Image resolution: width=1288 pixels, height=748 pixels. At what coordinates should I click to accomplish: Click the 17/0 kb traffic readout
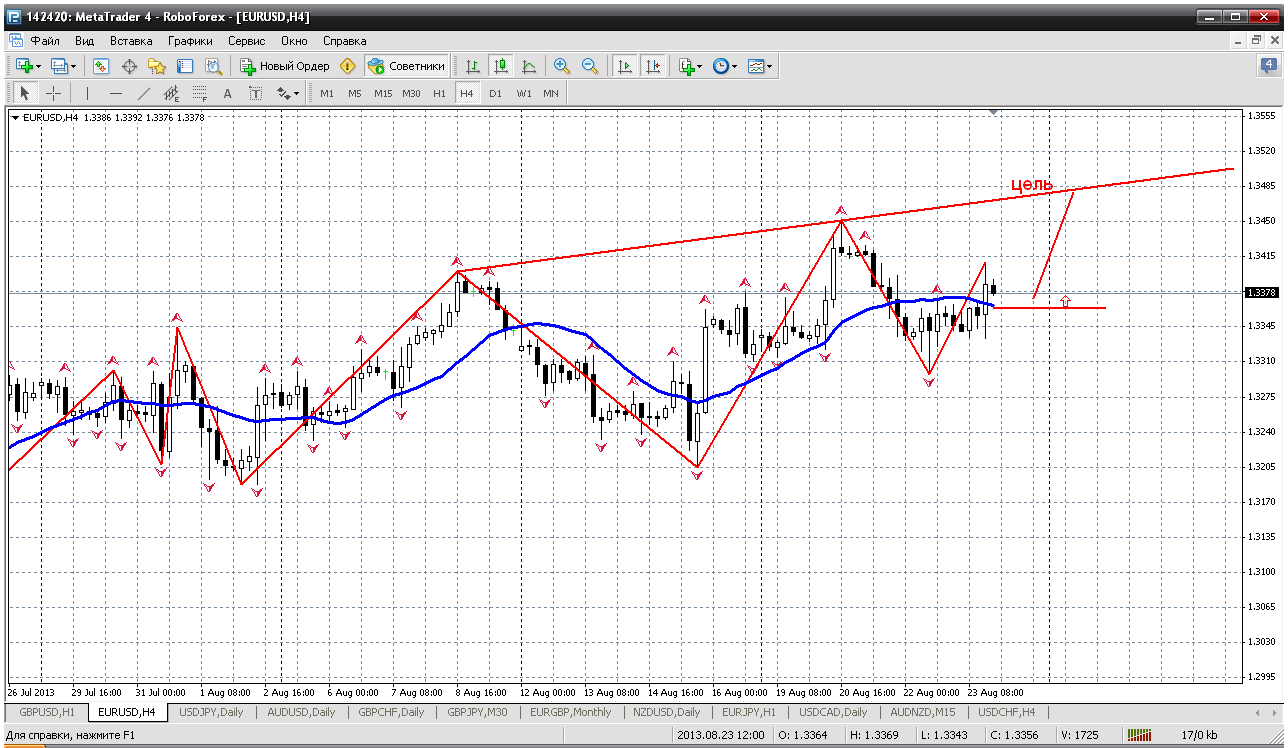(1199, 736)
